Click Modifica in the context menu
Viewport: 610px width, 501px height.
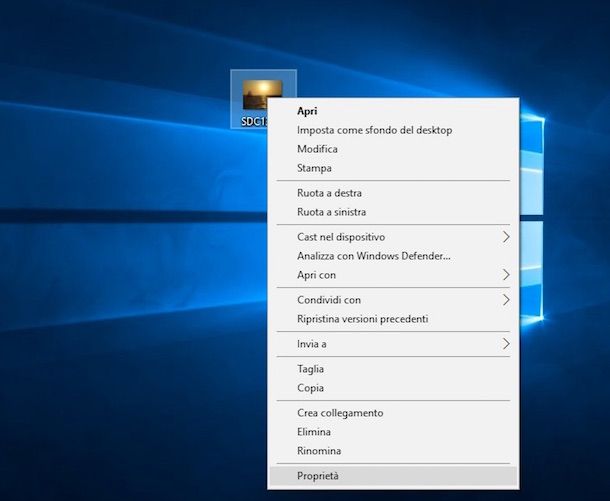click(317, 149)
